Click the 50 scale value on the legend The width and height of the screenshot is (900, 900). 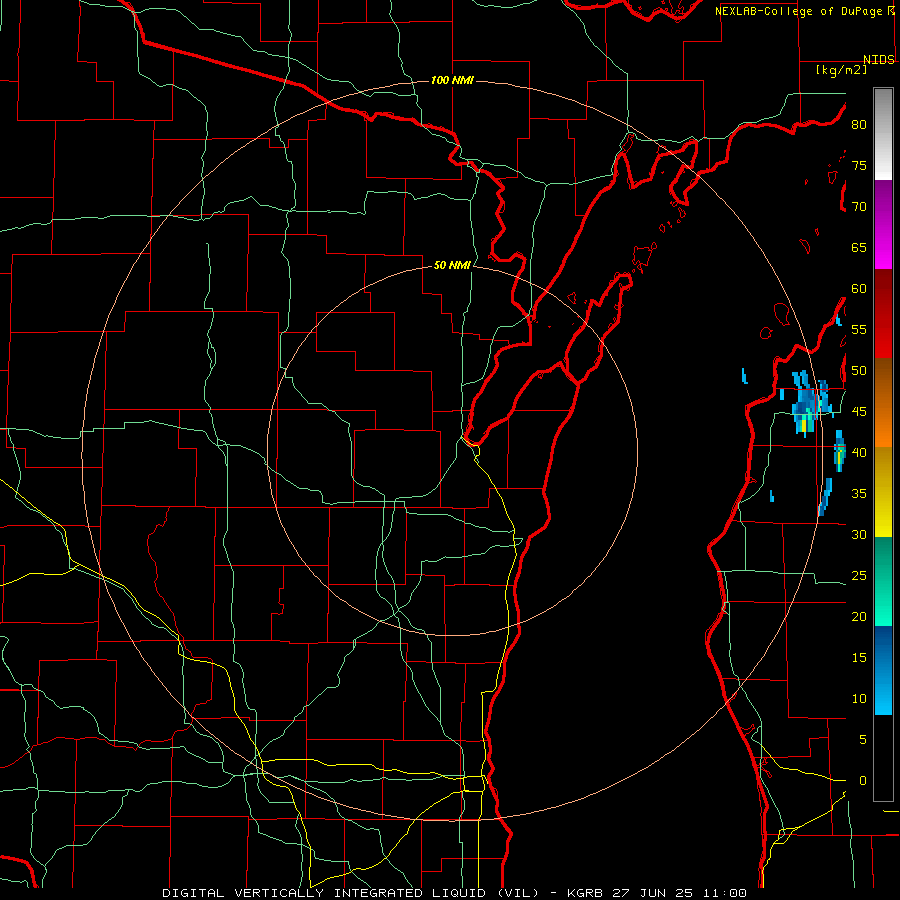[x=859, y=371]
